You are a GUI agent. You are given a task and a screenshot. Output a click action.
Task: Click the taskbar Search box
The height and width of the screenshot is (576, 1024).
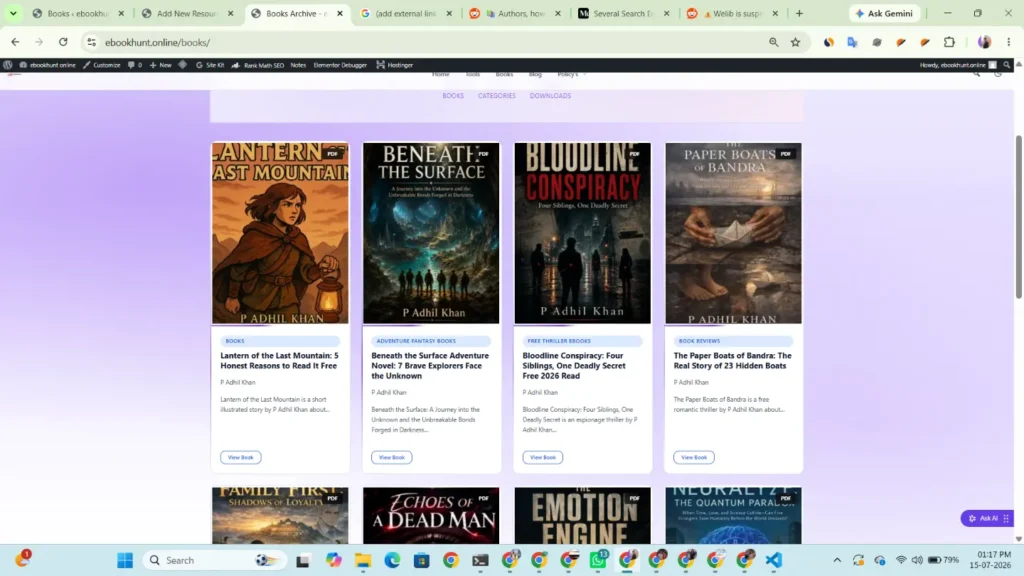point(214,560)
